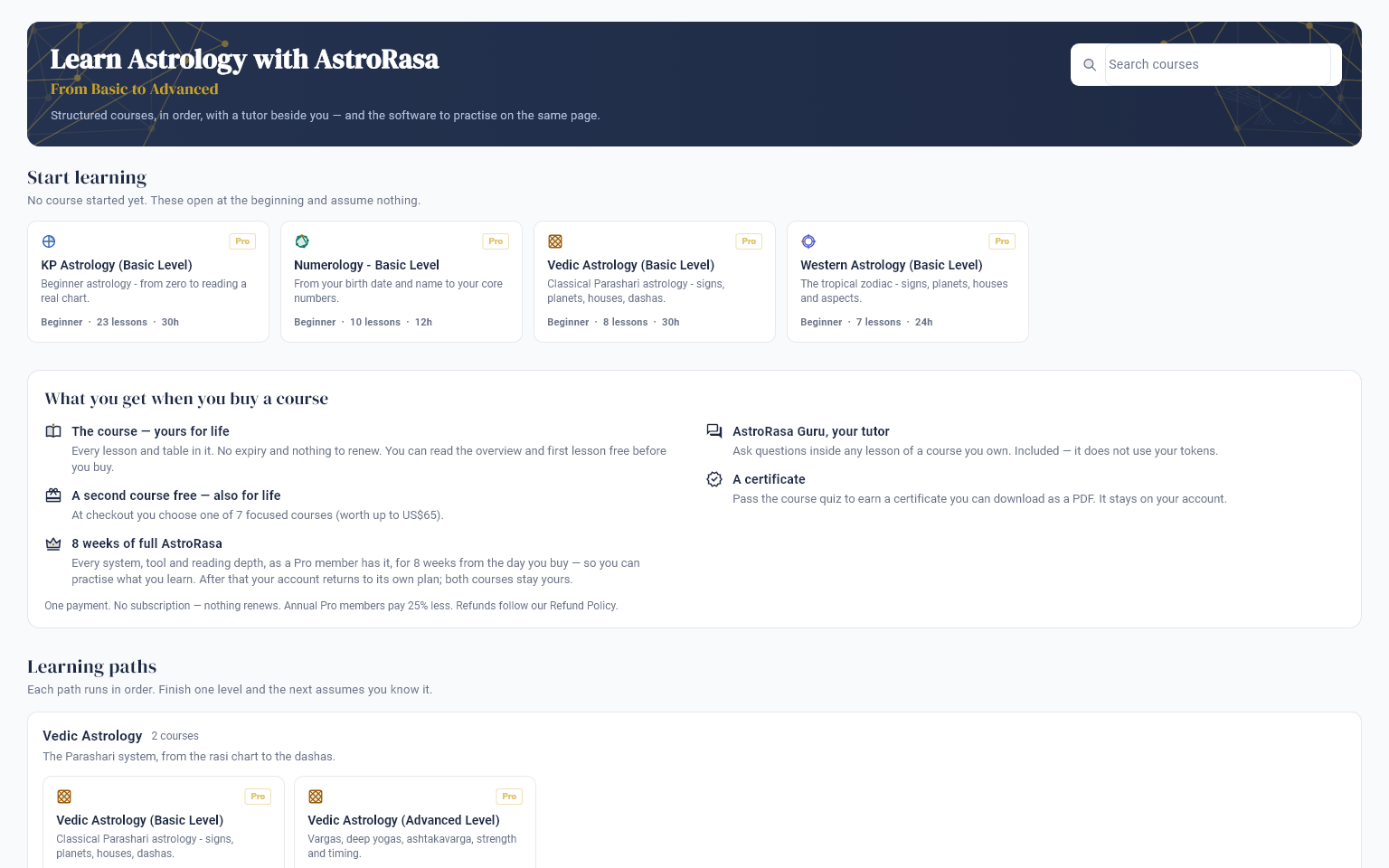Image resolution: width=1389 pixels, height=868 pixels.
Task: Click 'The Parashari system, from the rasi chart' text
Action: [189, 757]
